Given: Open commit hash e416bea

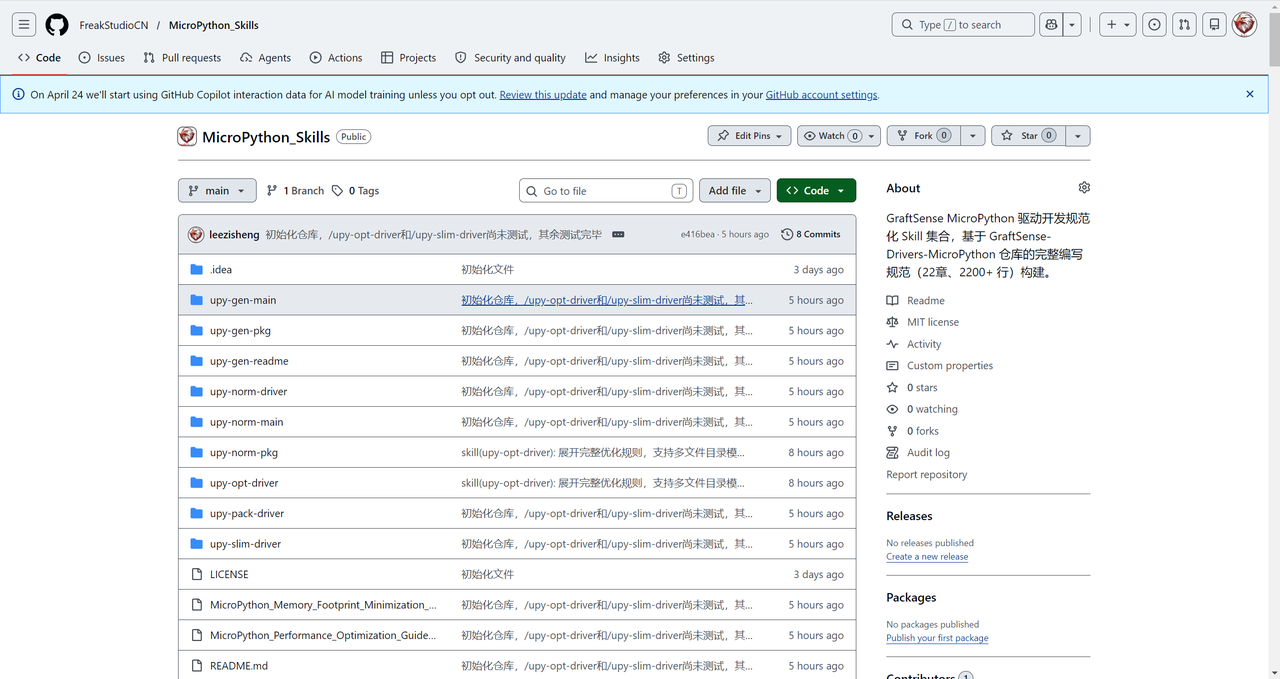Looking at the screenshot, I should tap(698, 235).
